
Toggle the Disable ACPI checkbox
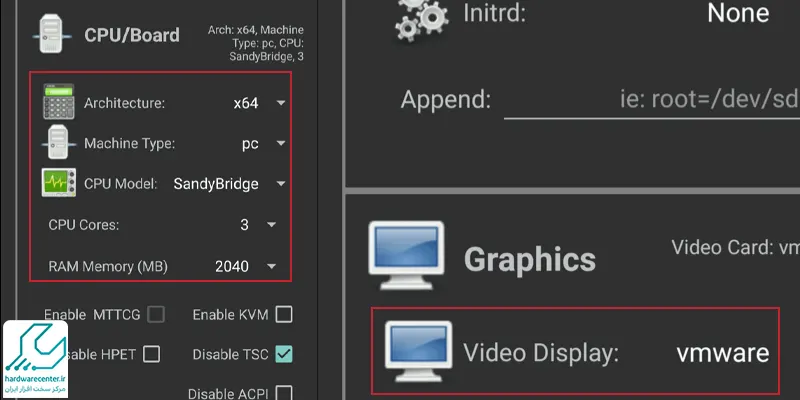pyautogui.click(x=284, y=393)
